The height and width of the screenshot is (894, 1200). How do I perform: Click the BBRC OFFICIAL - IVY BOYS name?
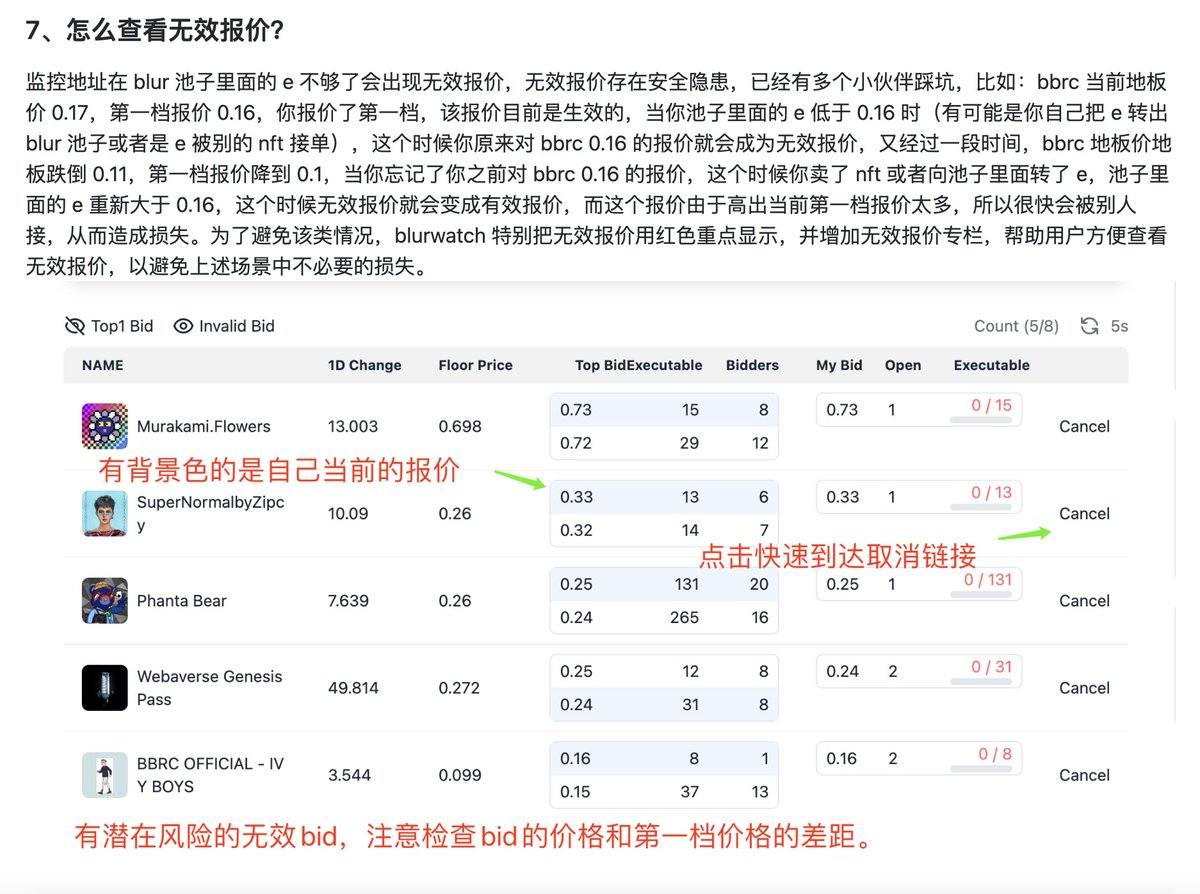tap(211, 775)
